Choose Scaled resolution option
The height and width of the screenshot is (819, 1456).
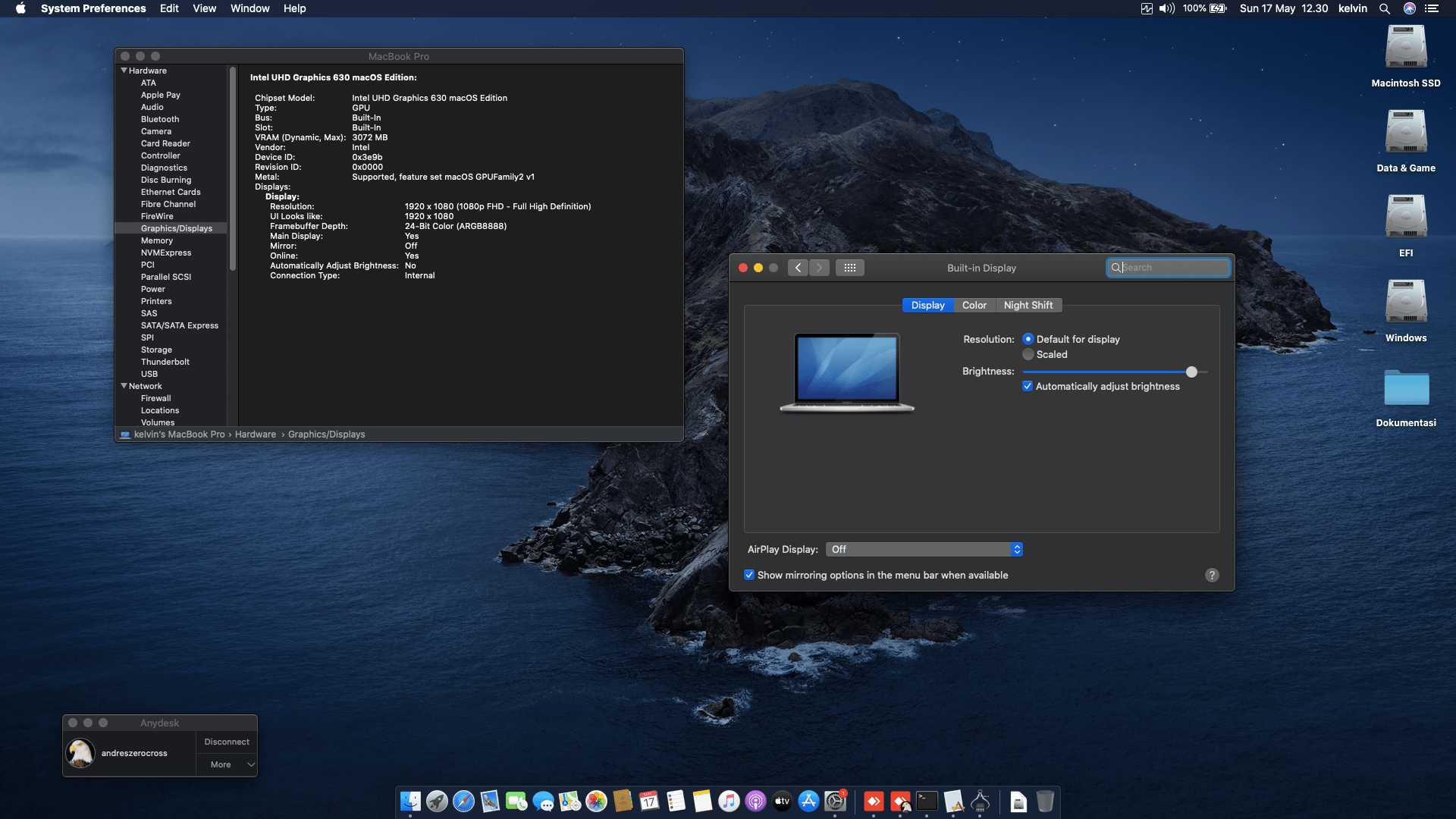point(1028,354)
